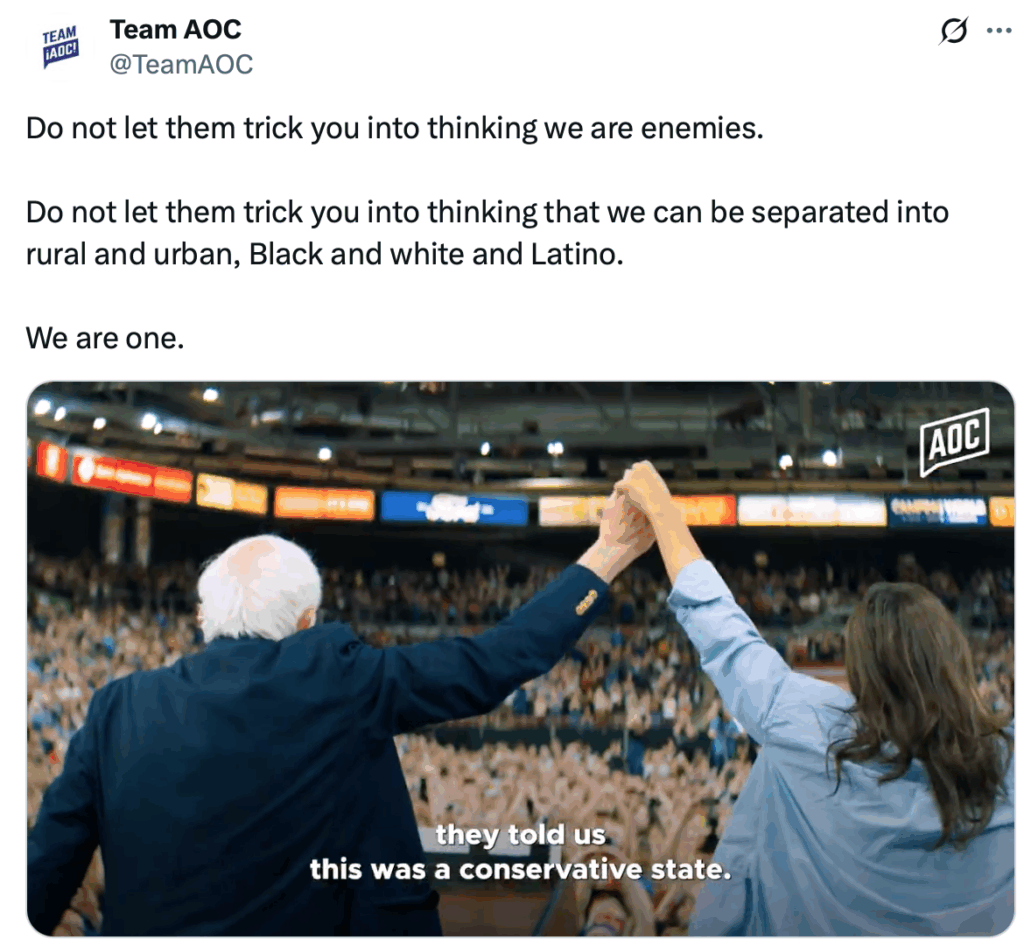
Task: Click the sentence ending with 'we are enemies.'
Action: [x=394, y=128]
